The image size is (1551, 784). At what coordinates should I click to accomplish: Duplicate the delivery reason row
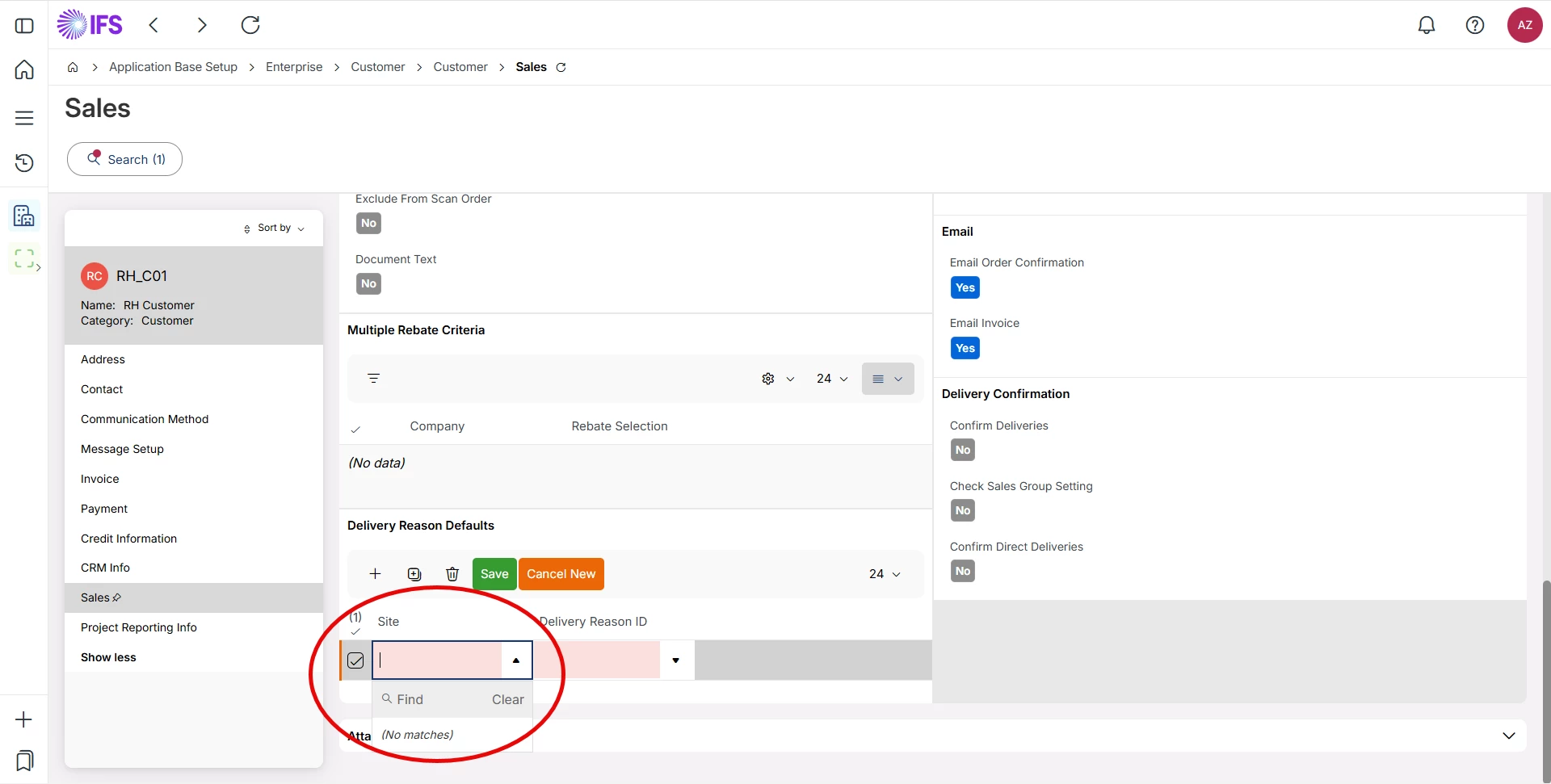pyautogui.click(x=414, y=574)
